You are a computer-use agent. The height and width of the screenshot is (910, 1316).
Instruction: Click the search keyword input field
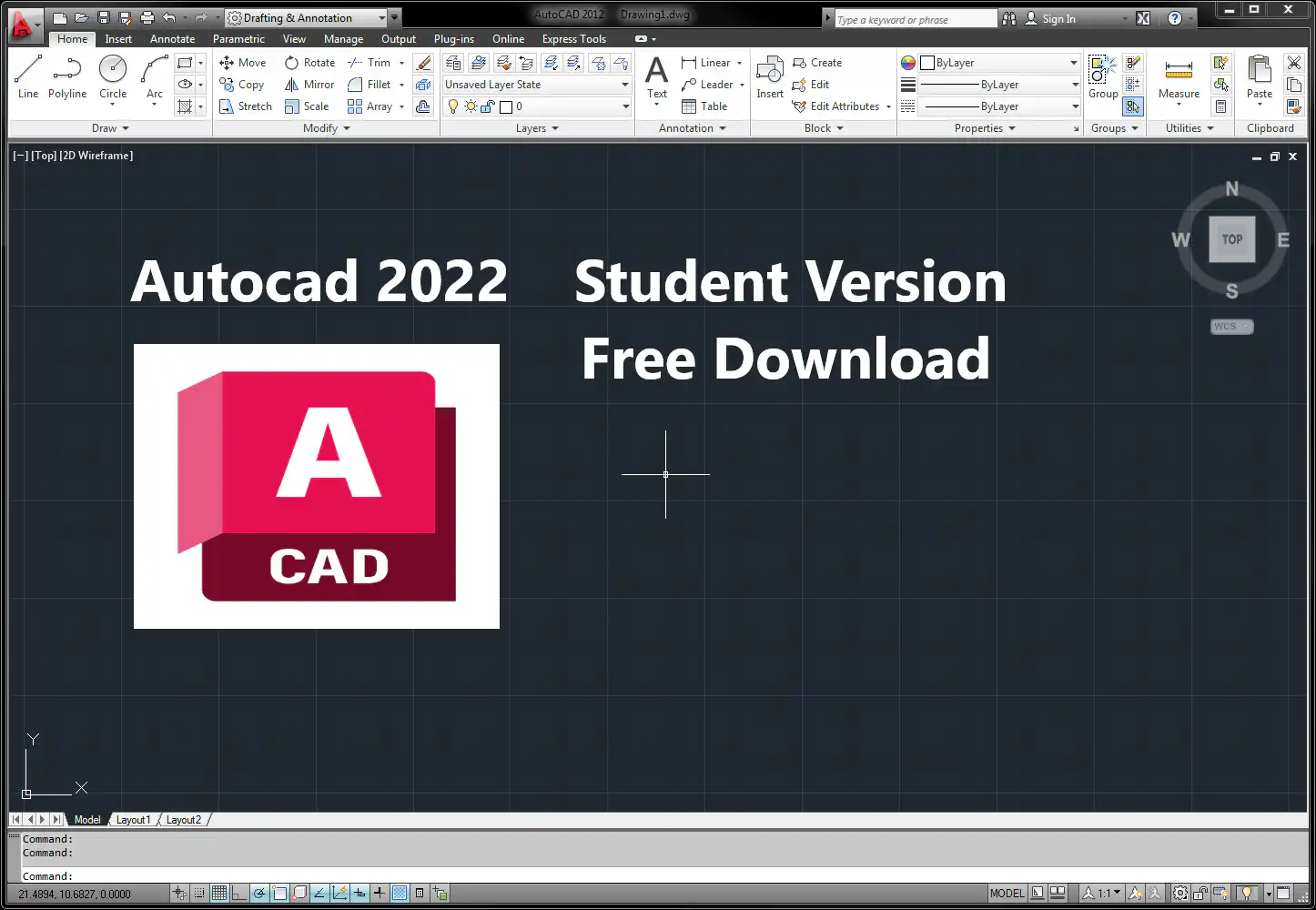pyautogui.click(x=916, y=19)
